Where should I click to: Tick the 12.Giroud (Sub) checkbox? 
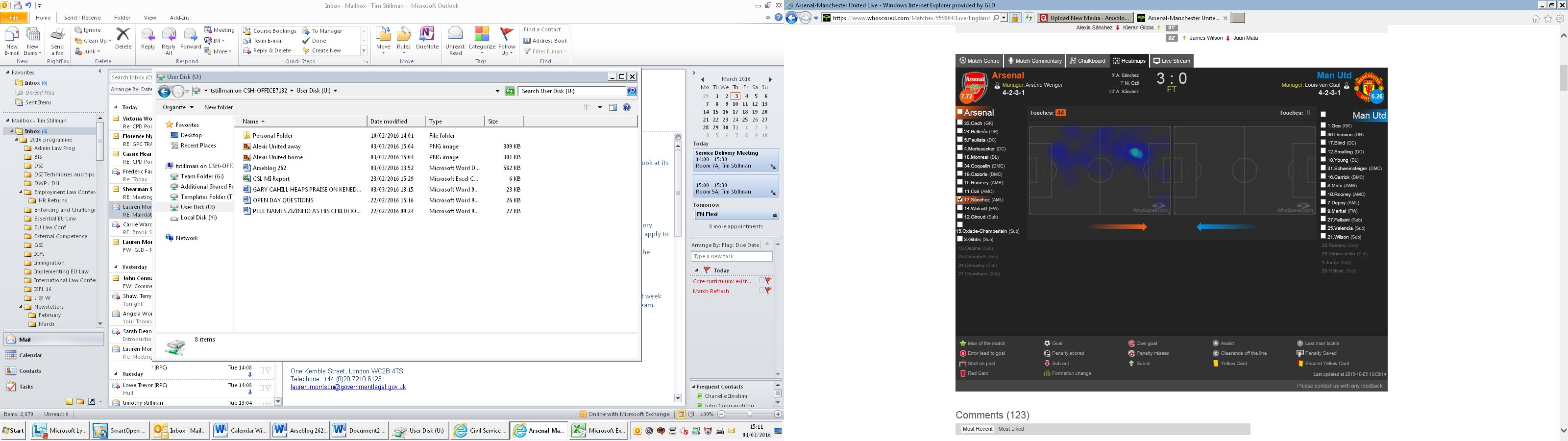coord(960,216)
